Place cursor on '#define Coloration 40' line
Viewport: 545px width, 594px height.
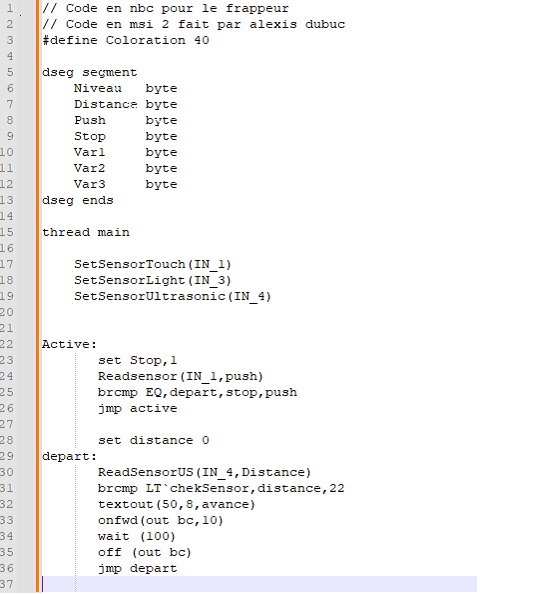(125, 40)
